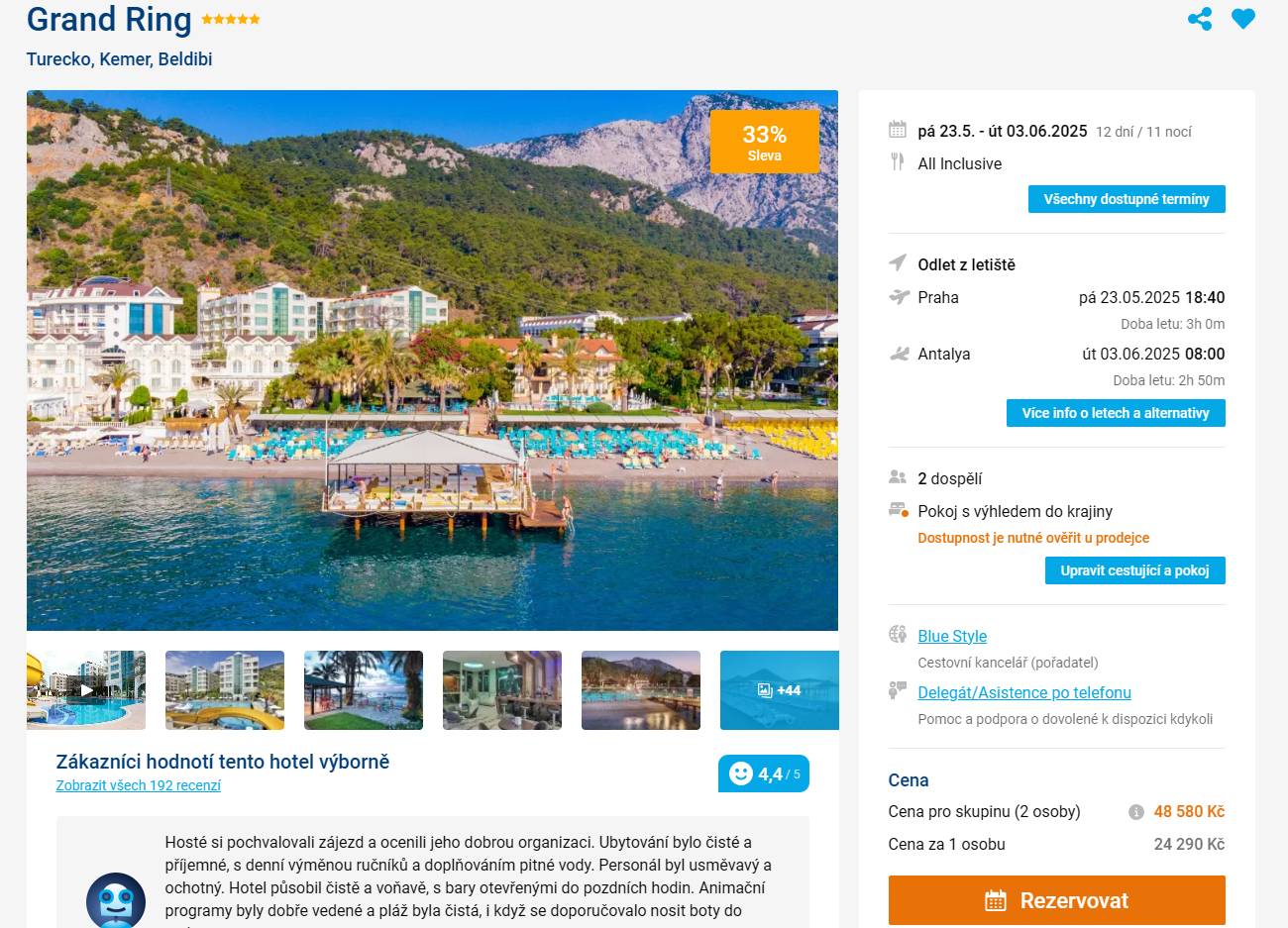The height and width of the screenshot is (928, 1288).
Task: Show all 192 reviews link
Action: [x=139, y=785]
